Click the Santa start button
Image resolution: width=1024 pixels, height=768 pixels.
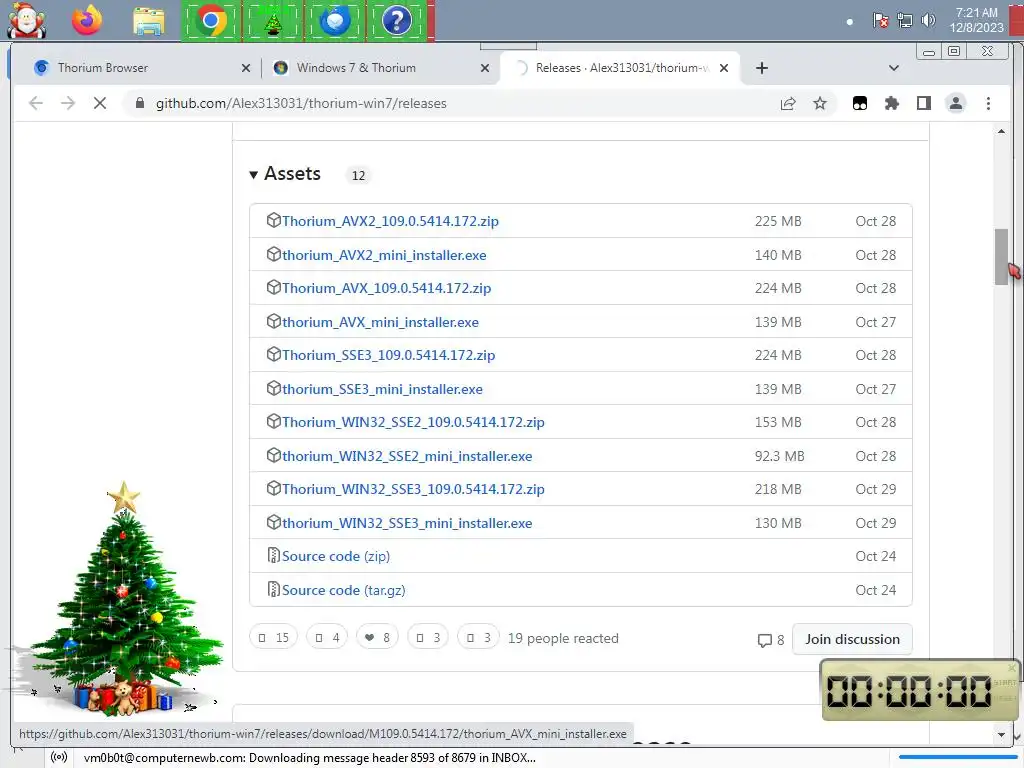[26, 20]
